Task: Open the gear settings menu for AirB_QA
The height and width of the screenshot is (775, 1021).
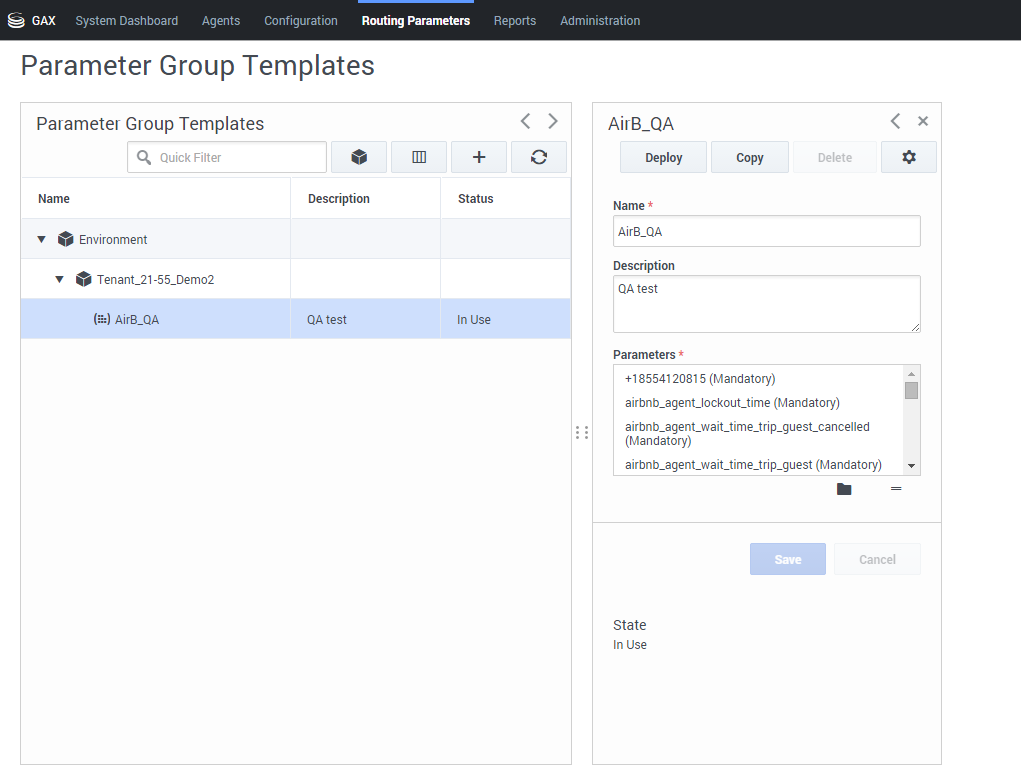Action: [908, 157]
